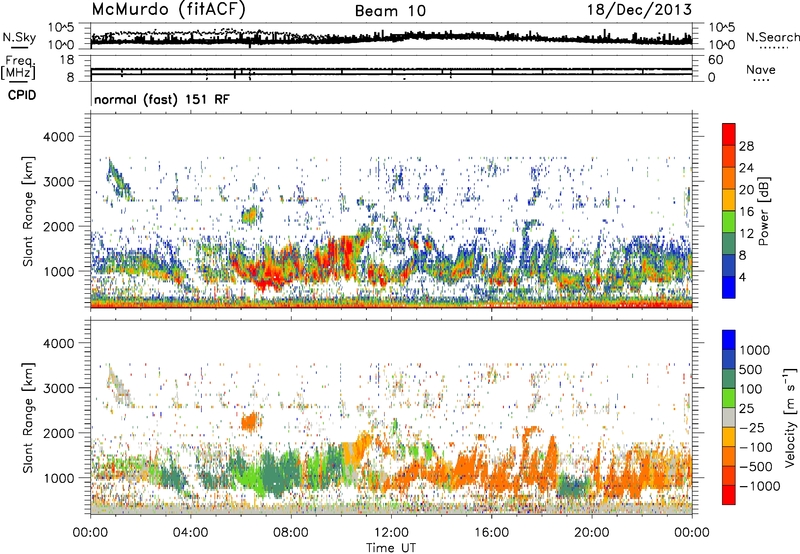Click the red top of Power color bar
Viewport: 800px width, 554px height.
[729, 134]
